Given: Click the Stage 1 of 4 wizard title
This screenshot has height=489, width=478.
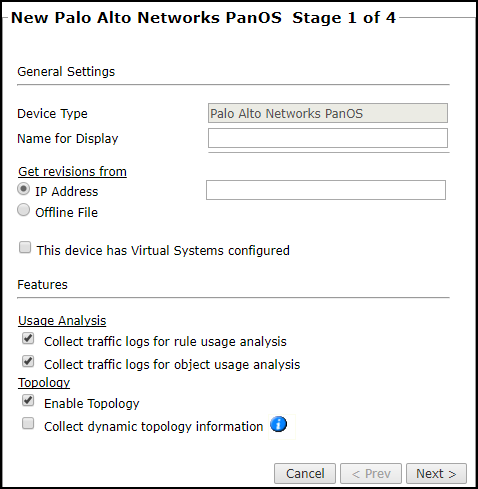Looking at the screenshot, I should coord(344,18).
